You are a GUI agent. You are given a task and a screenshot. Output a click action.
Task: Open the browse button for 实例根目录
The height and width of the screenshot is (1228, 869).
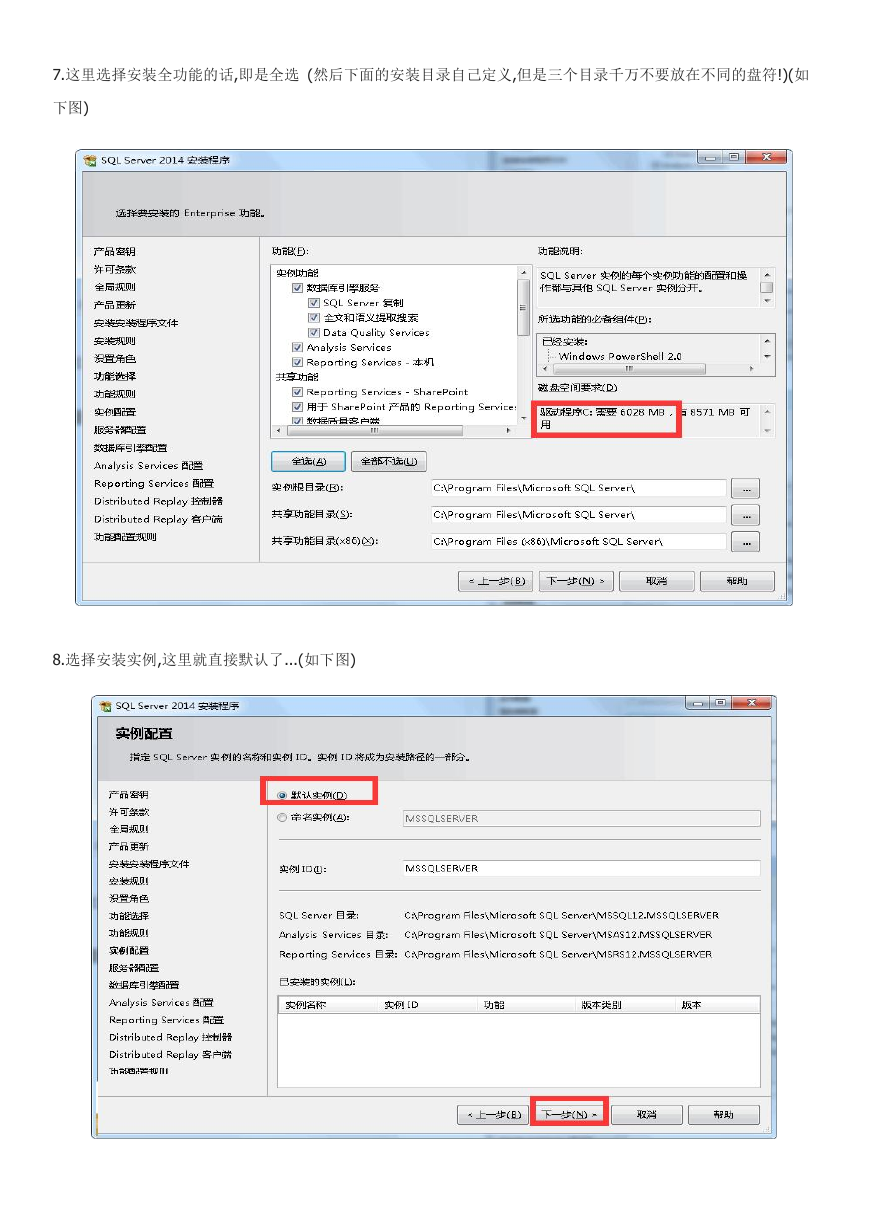[x=745, y=488]
